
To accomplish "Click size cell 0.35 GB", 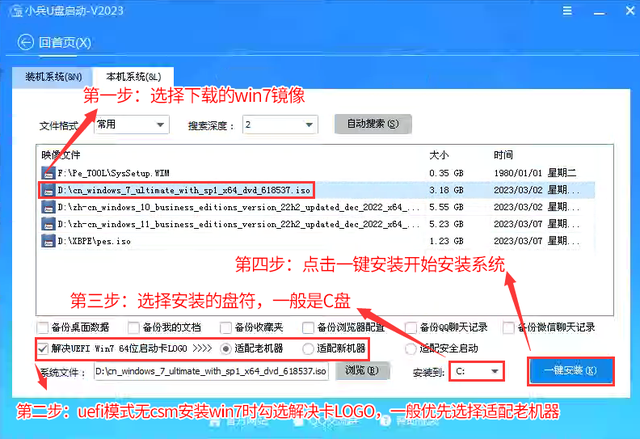I will [446, 173].
